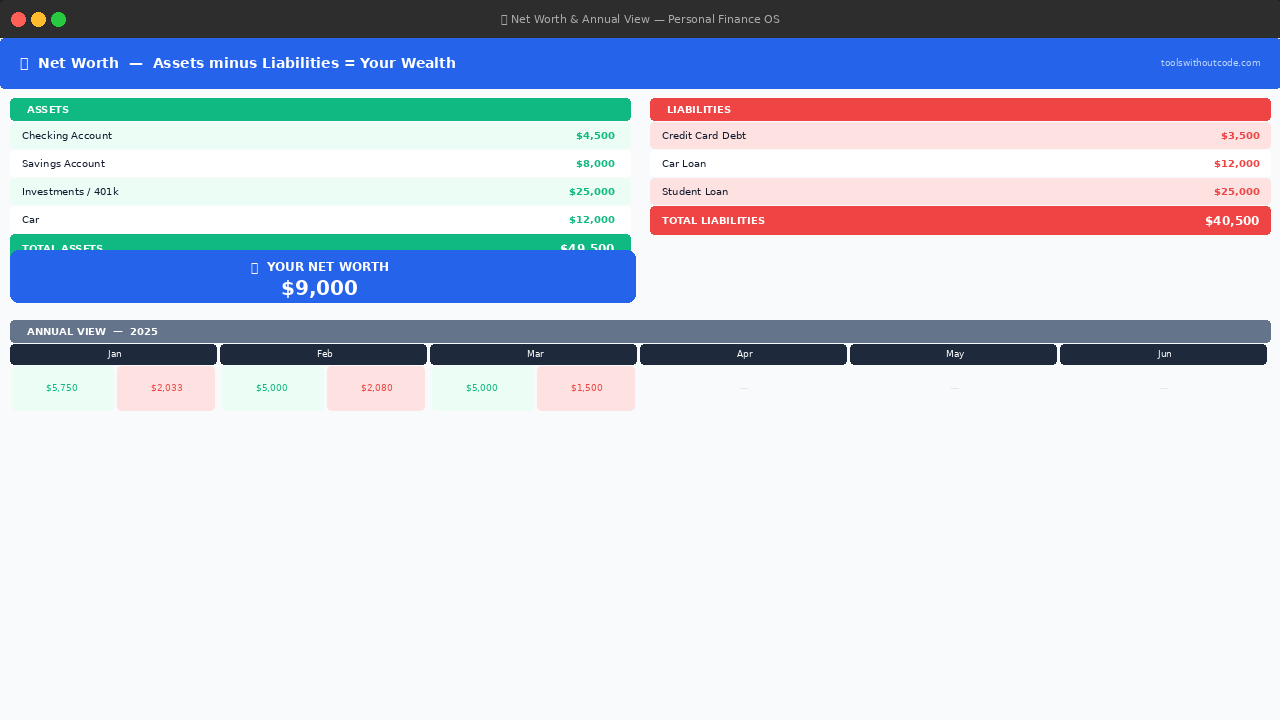The height and width of the screenshot is (720, 1280).
Task: Click the $12,000 Car Loan value
Action: [1237, 164]
